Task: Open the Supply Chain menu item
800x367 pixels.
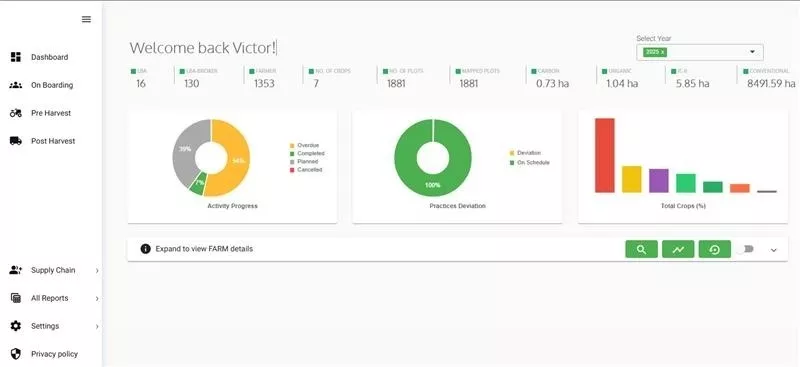Action: [x=53, y=270]
